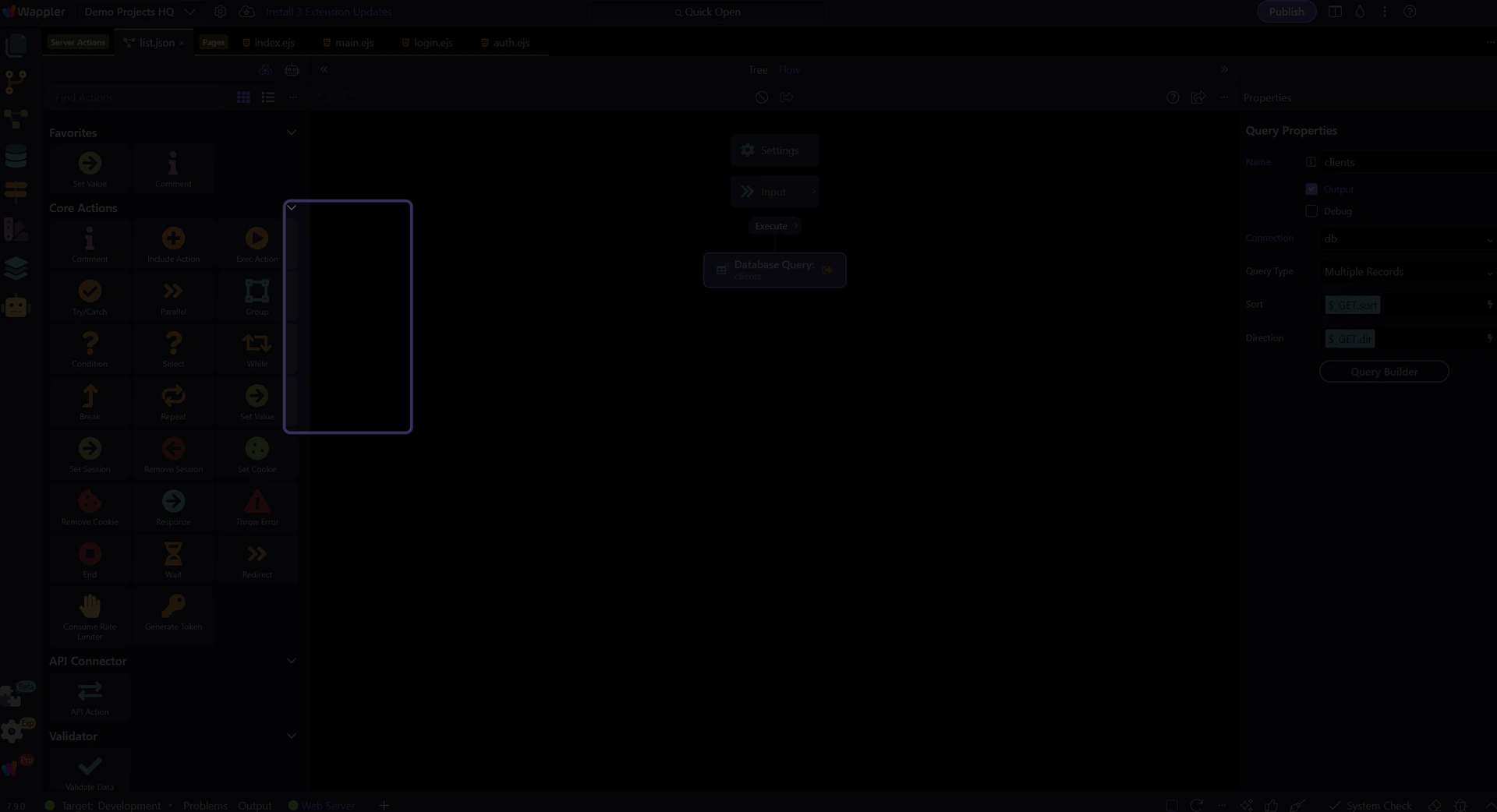The height and width of the screenshot is (812, 1497).
Task: Click the Try/Catch action icon
Action: [90, 291]
